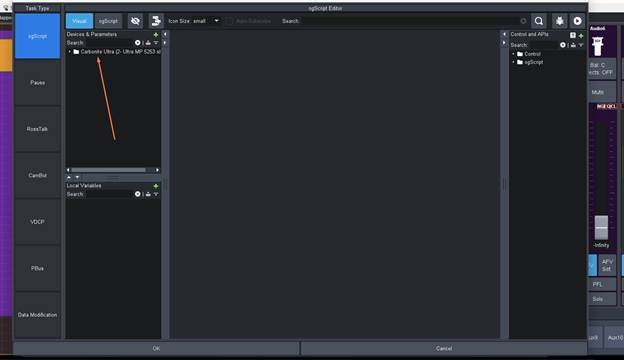
Task: Collapse left panel with left arrow
Action: point(165,34)
